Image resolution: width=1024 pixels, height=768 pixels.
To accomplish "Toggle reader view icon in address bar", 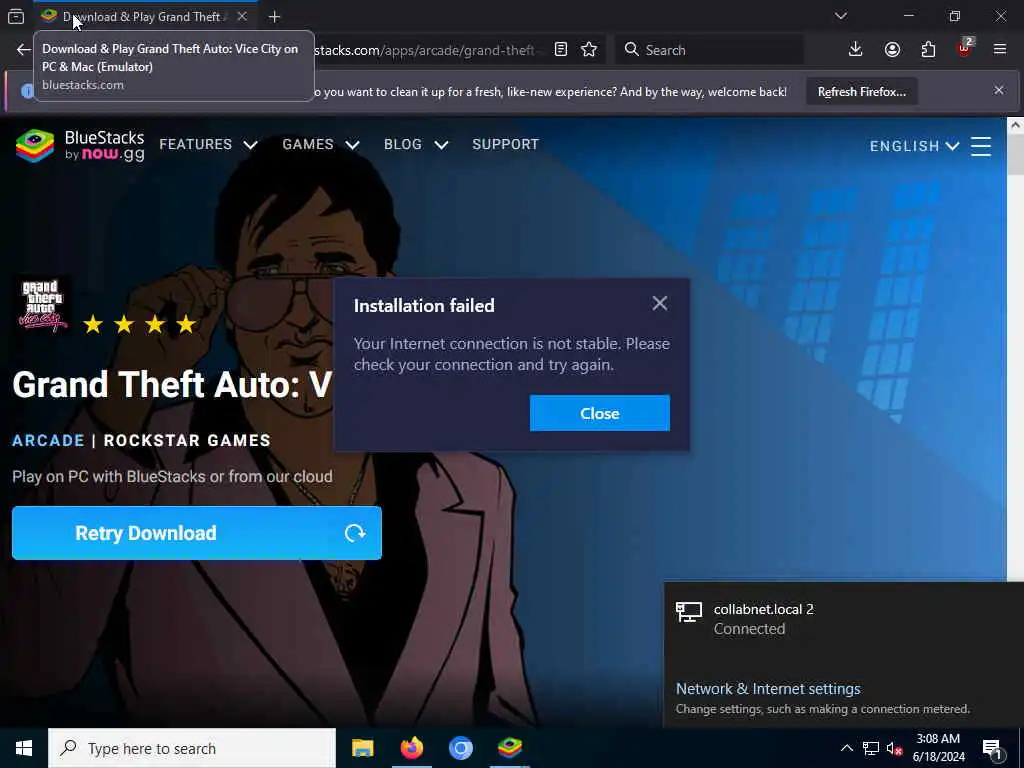I will click(x=561, y=50).
